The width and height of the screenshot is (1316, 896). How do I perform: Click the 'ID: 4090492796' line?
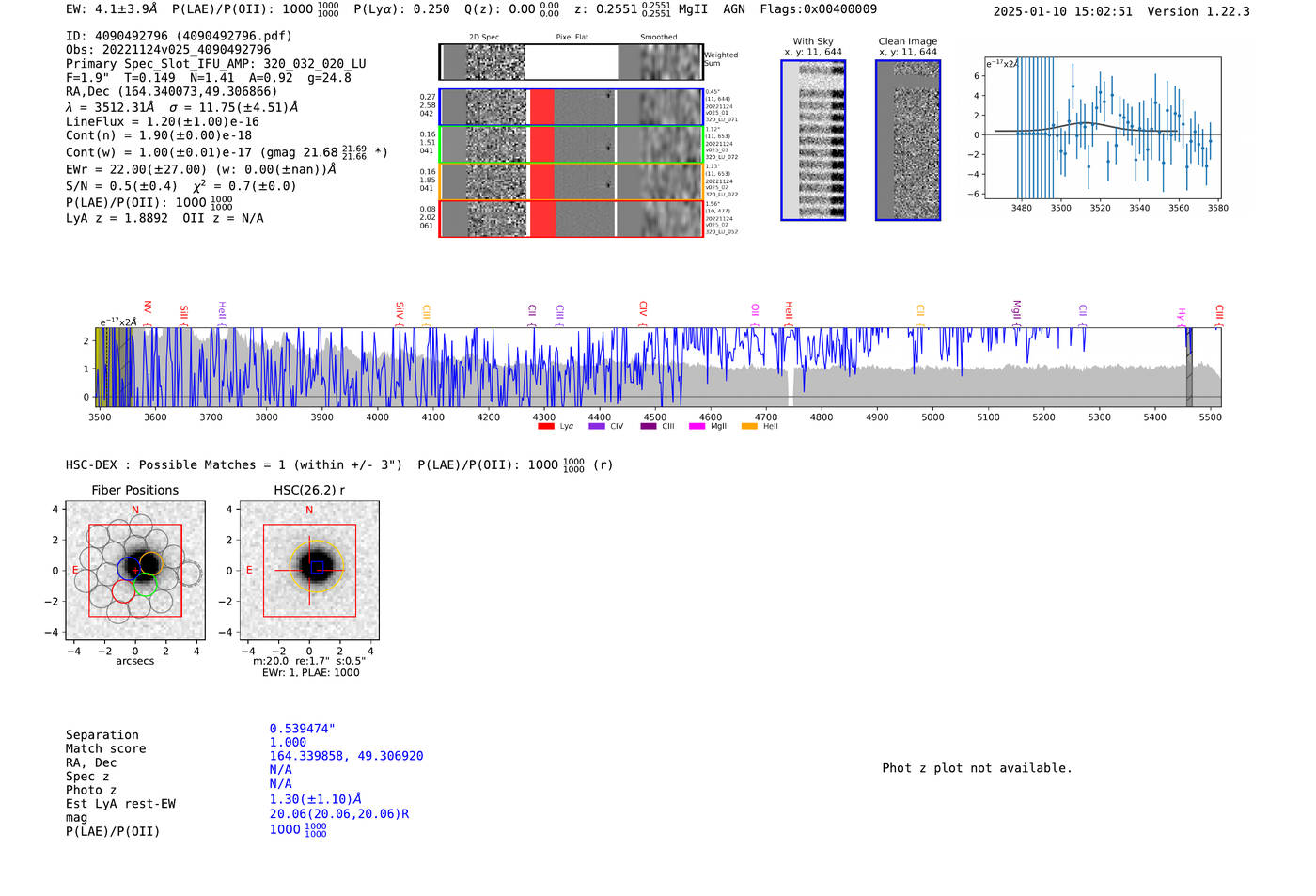click(x=179, y=36)
